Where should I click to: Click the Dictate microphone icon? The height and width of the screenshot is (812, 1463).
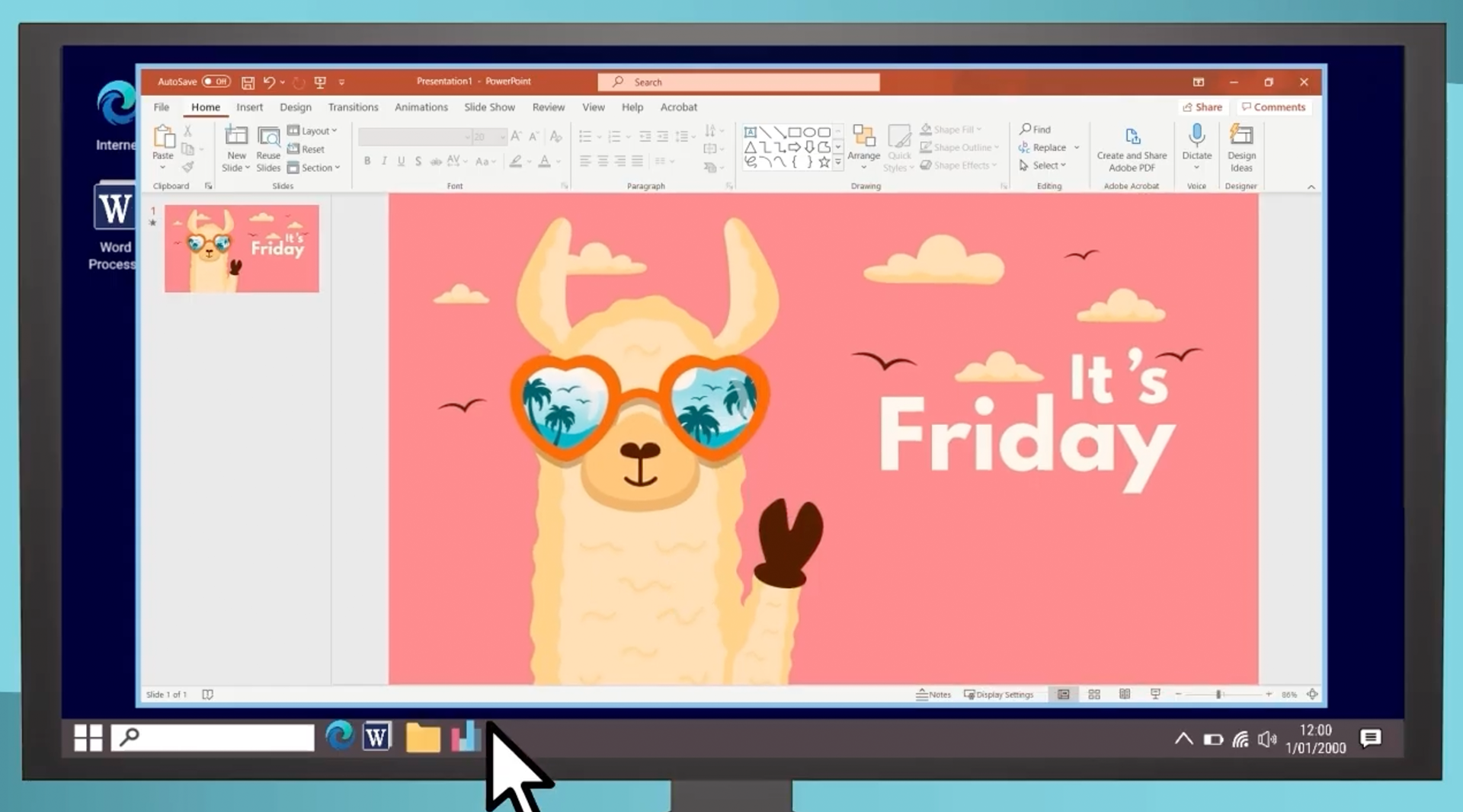pos(1196,137)
